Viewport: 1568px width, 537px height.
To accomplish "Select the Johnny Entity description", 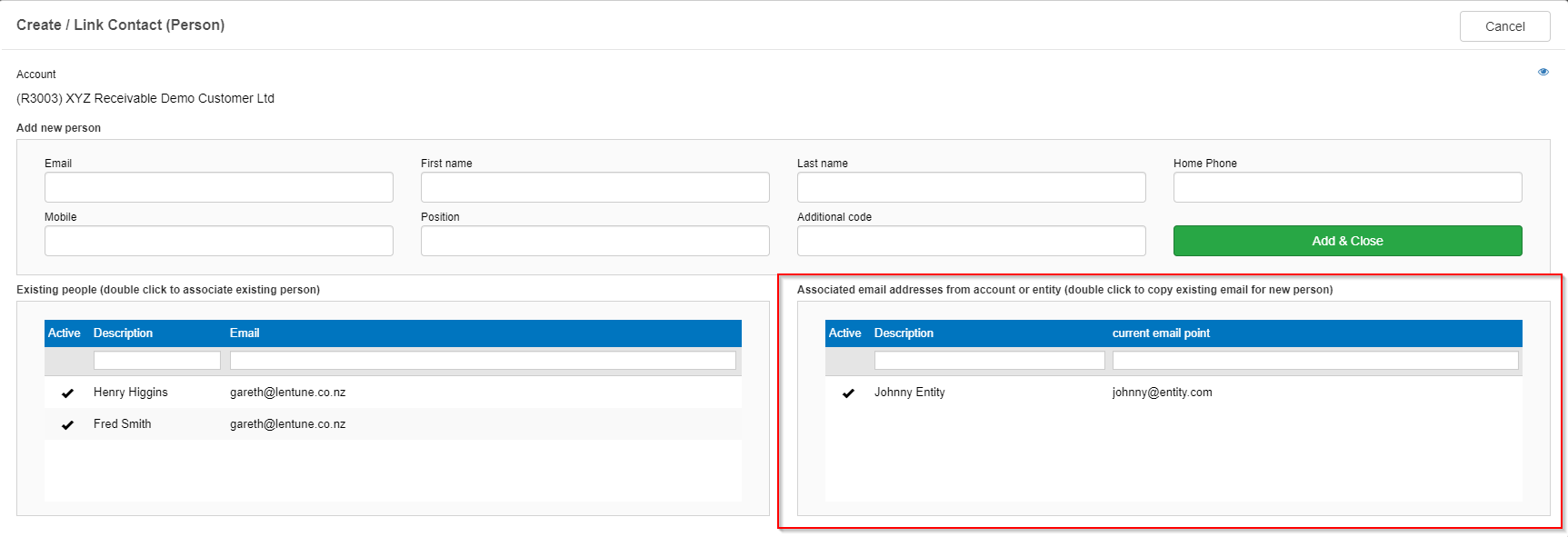I will pyautogui.click(x=910, y=393).
